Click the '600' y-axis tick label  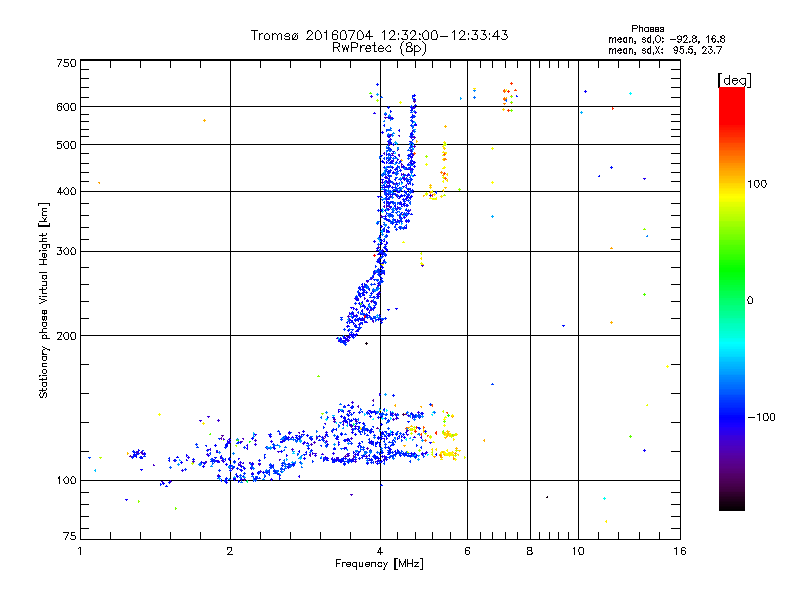click(66, 107)
